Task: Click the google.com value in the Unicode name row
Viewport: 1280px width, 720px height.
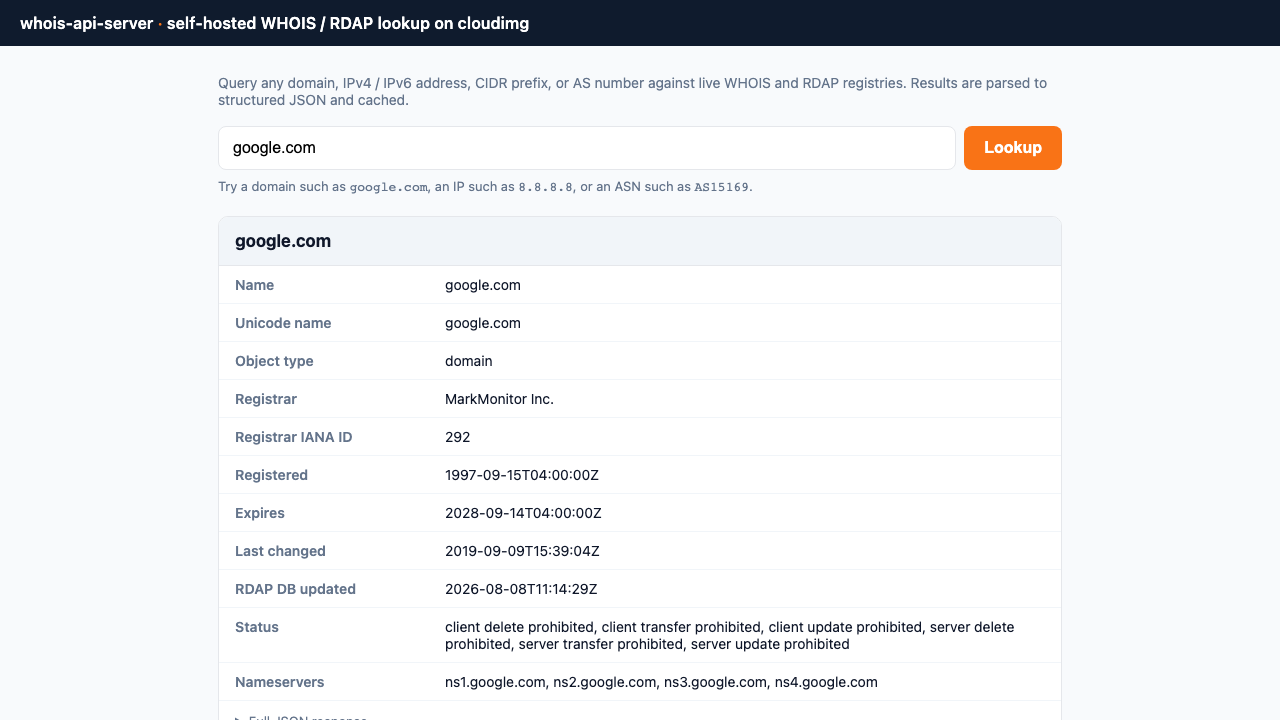Action: coord(483,323)
